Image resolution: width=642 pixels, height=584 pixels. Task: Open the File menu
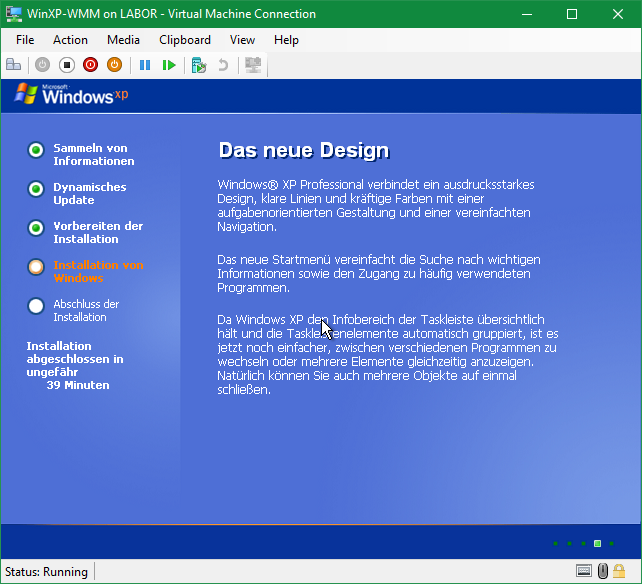(25, 40)
